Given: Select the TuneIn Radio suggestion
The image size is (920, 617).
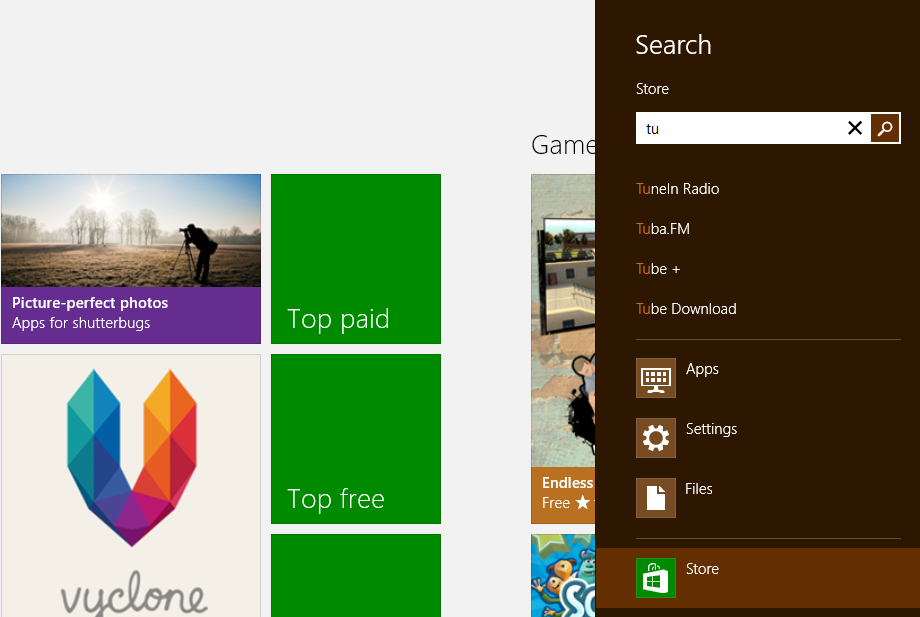Looking at the screenshot, I should [x=678, y=189].
